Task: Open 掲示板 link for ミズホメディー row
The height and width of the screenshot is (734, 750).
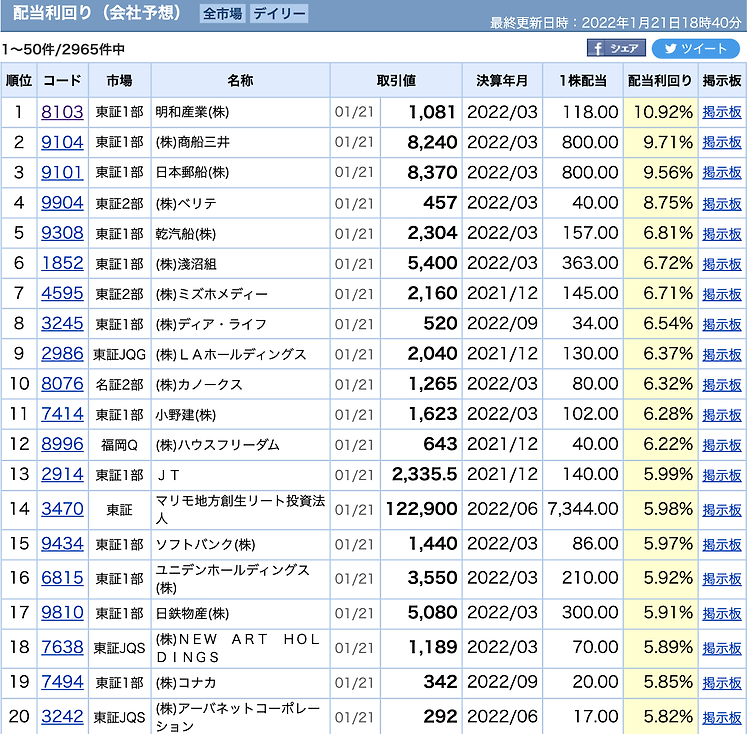Action: tap(722, 294)
